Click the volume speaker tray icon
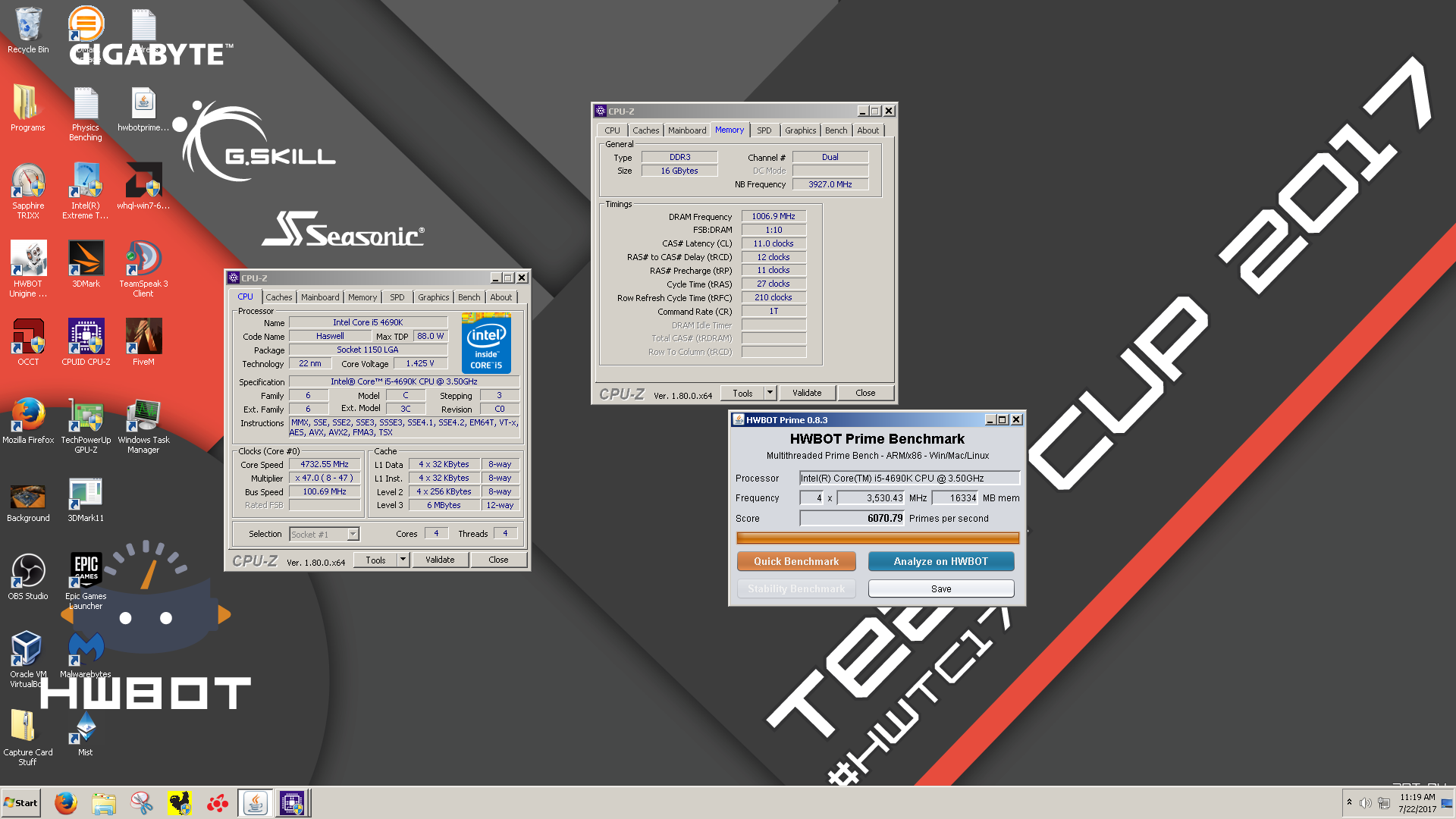 (x=1365, y=803)
